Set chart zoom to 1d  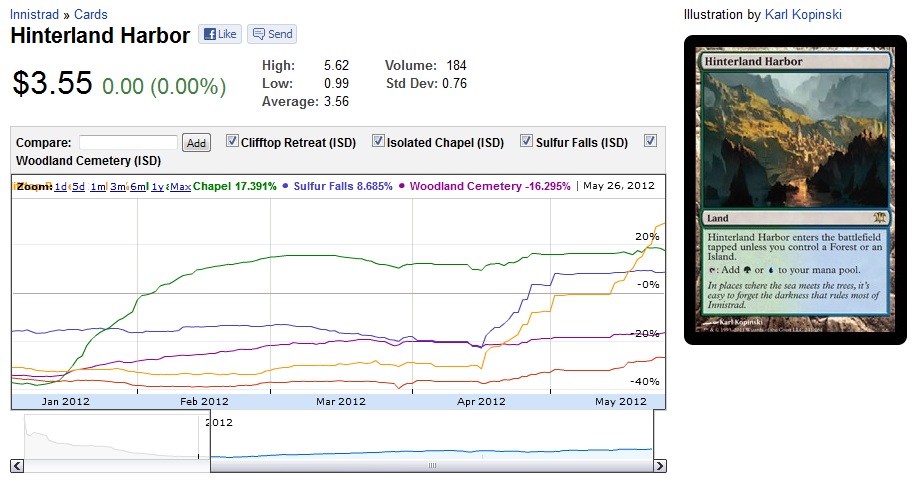(61, 187)
